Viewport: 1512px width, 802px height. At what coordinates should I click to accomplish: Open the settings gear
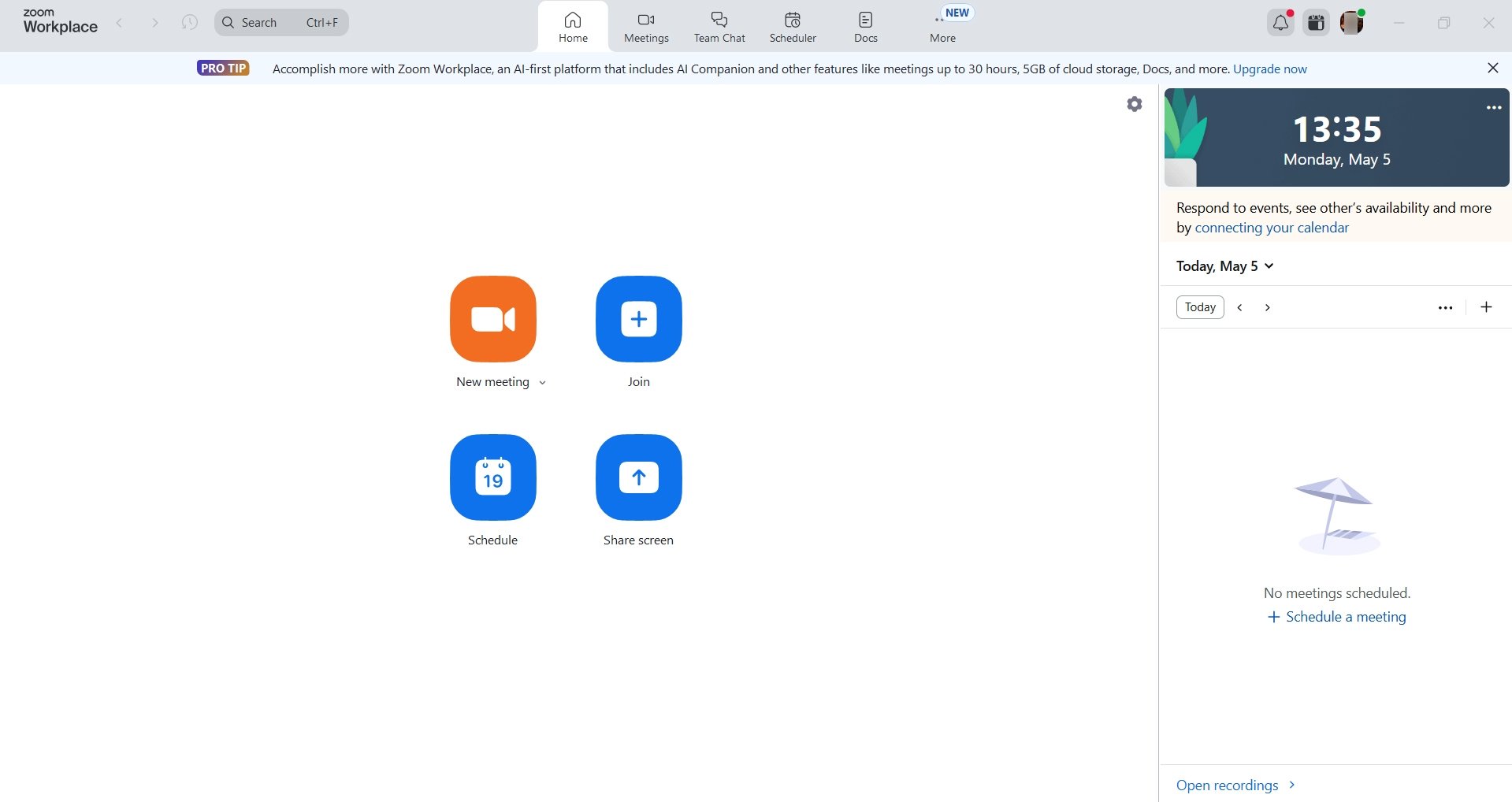[1134, 103]
